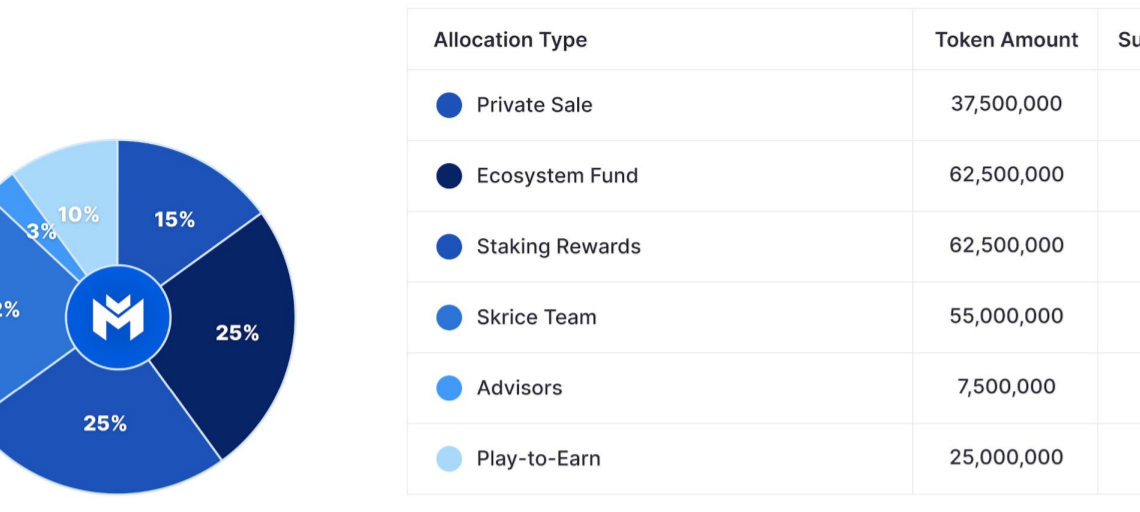1140x512 pixels.
Task: Click the Staking Rewards color dot
Action: 449,247
